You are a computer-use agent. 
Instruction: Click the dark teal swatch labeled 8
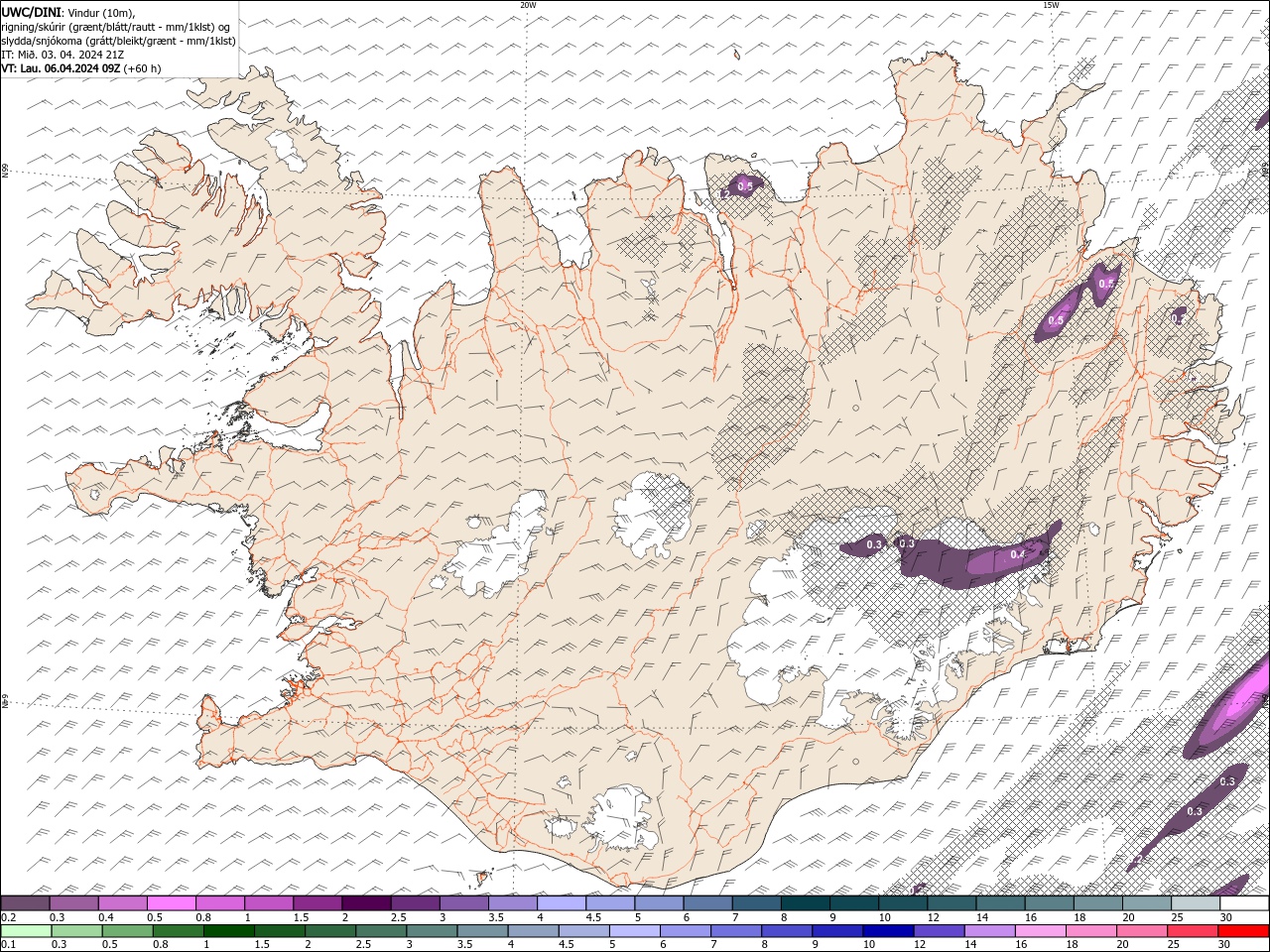pyautogui.click(x=804, y=903)
